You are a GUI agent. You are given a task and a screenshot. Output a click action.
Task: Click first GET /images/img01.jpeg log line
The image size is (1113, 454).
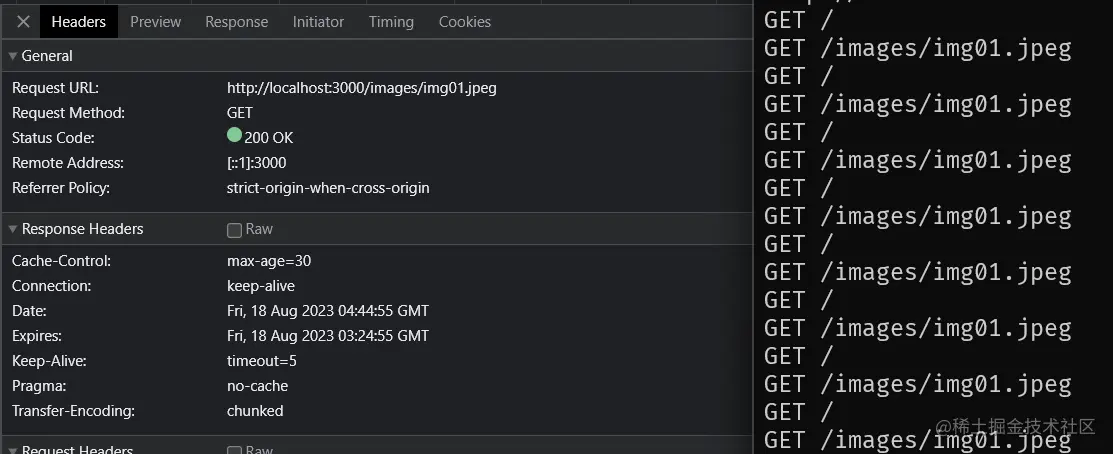click(917, 48)
